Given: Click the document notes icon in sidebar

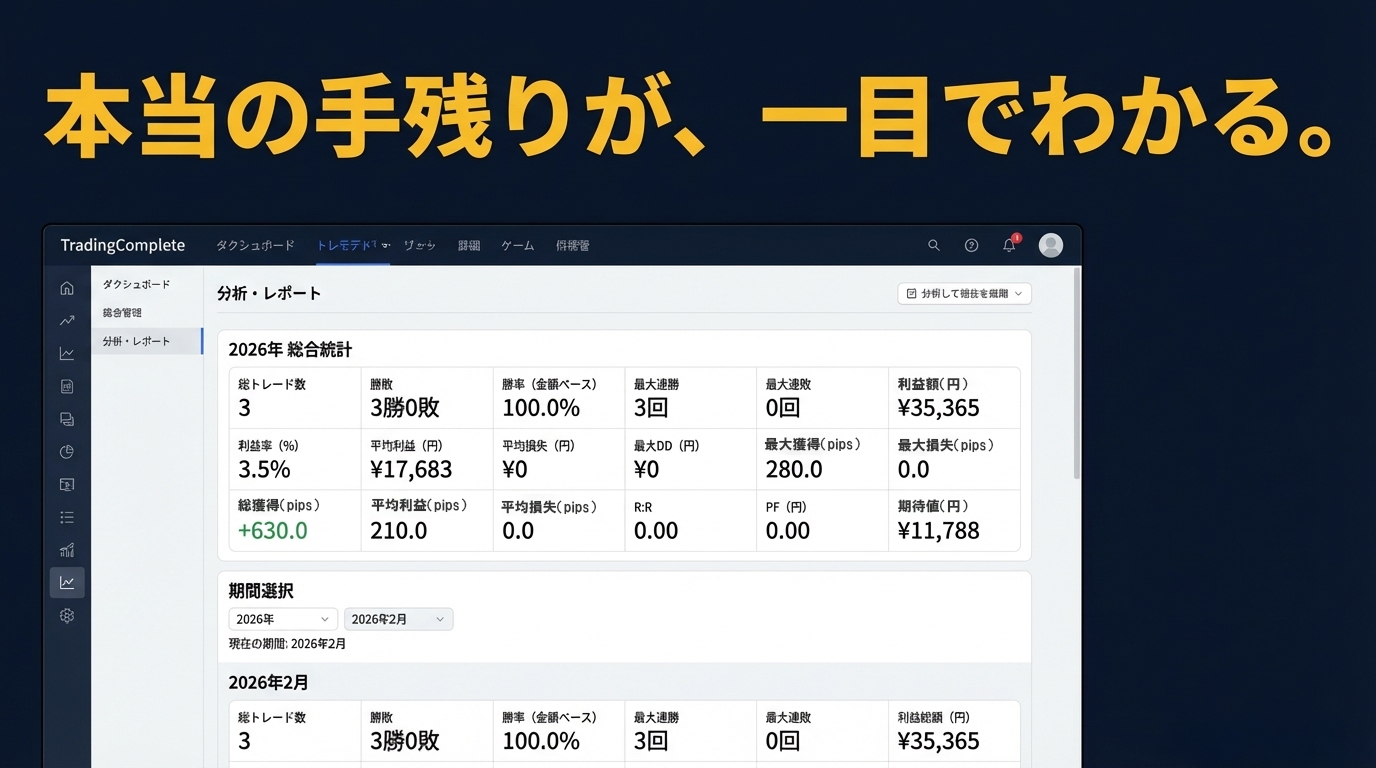Looking at the screenshot, I should [66, 385].
